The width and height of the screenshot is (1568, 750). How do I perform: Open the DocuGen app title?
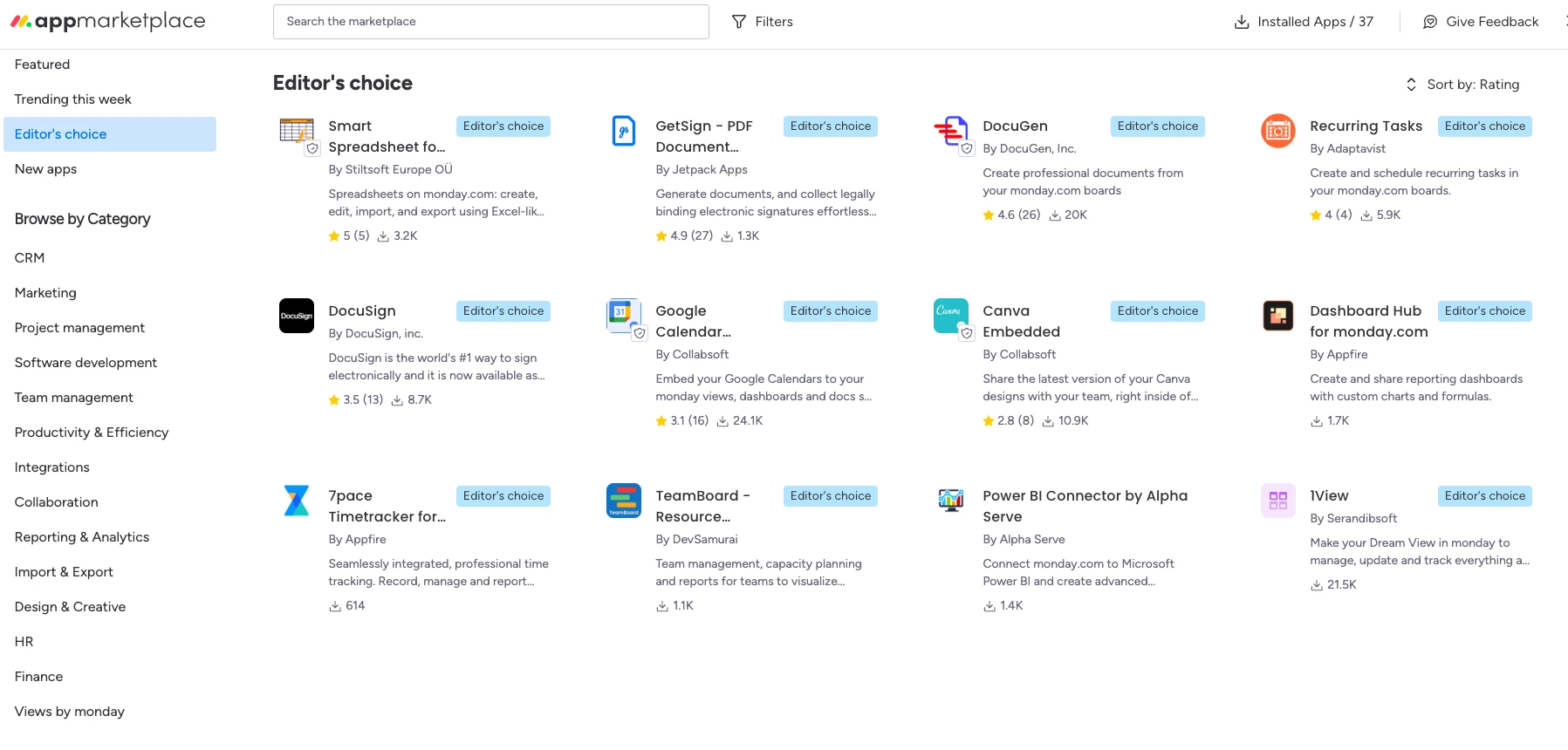click(x=1015, y=126)
